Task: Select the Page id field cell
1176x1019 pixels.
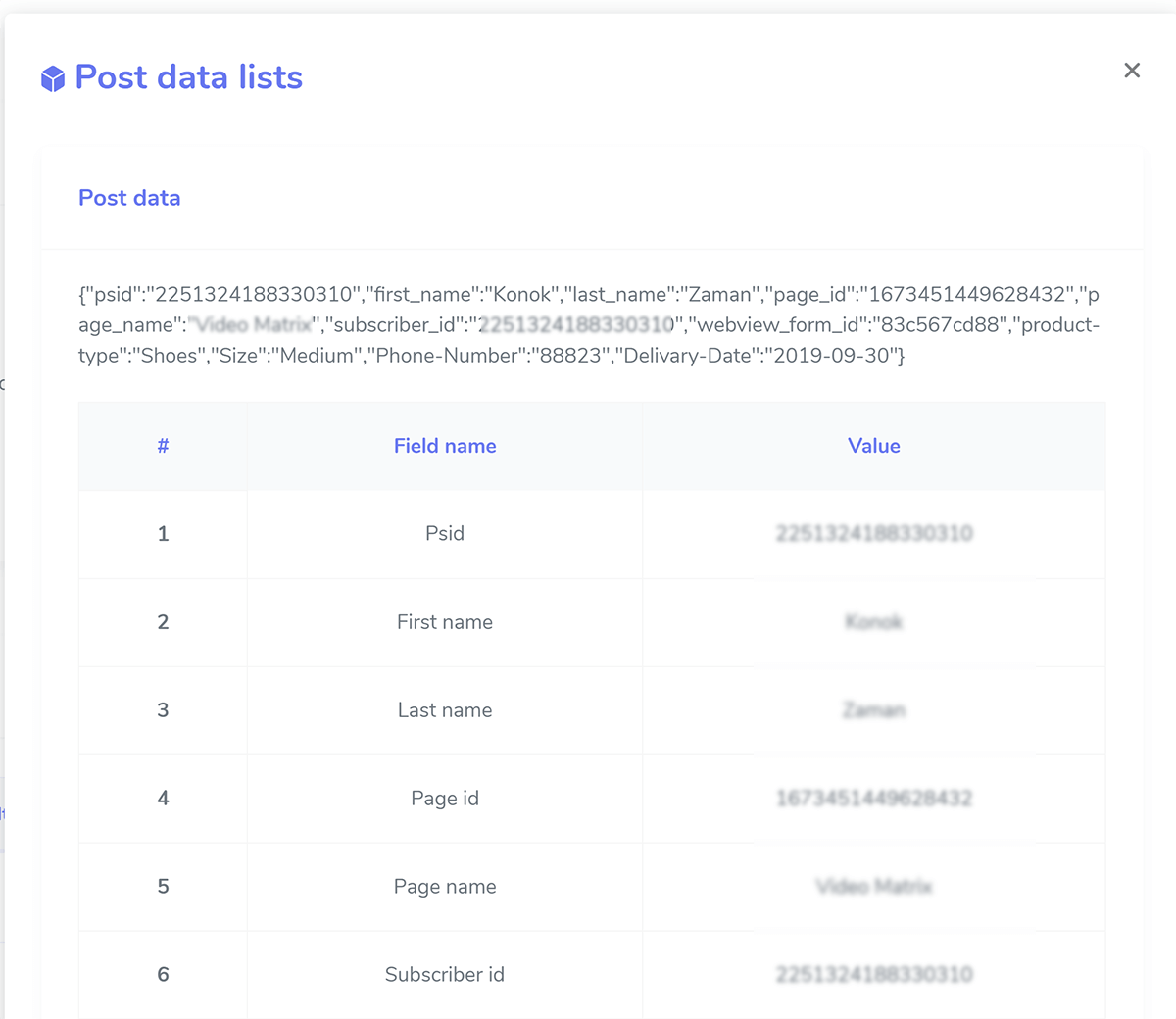Action: pos(445,799)
